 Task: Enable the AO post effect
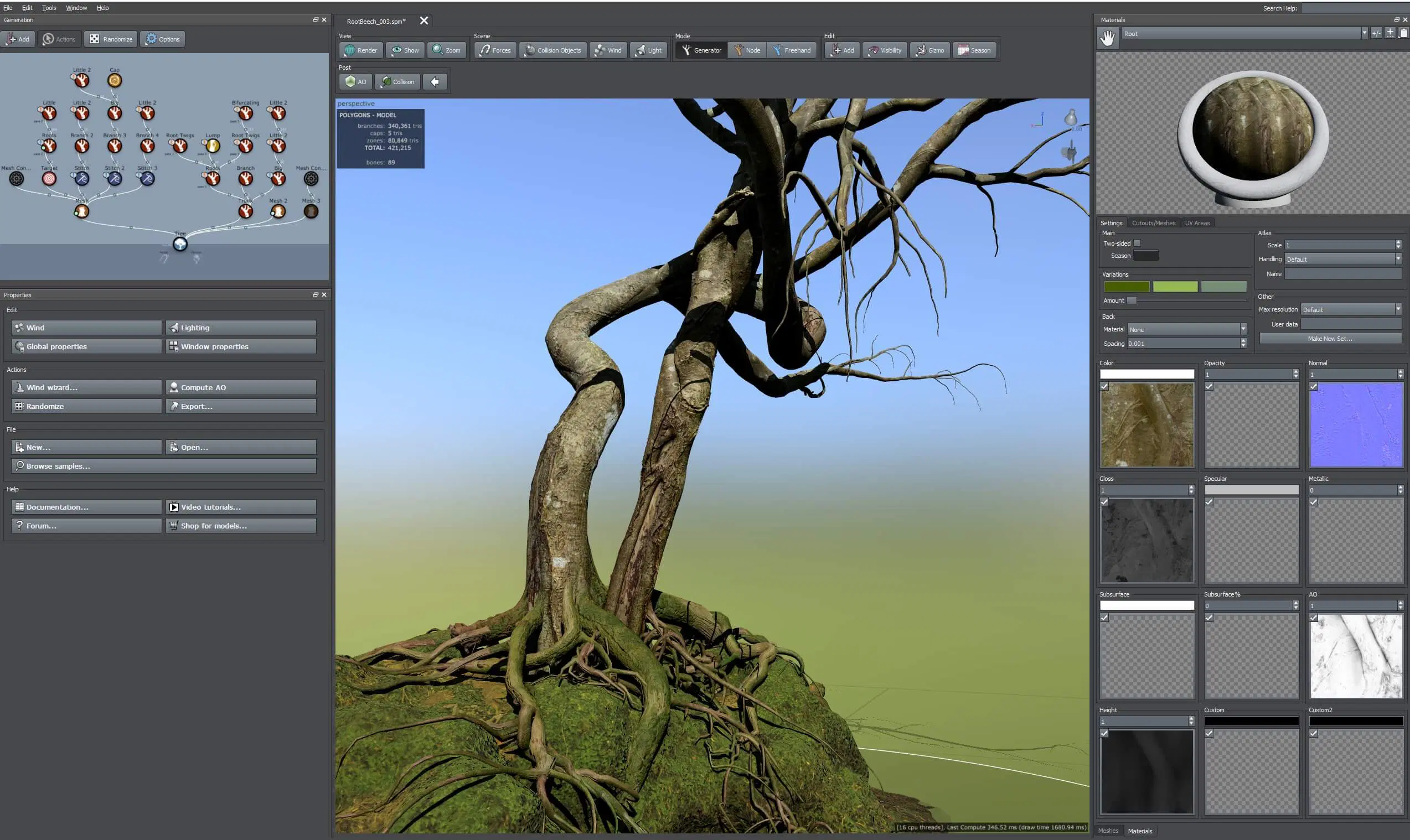pos(355,81)
